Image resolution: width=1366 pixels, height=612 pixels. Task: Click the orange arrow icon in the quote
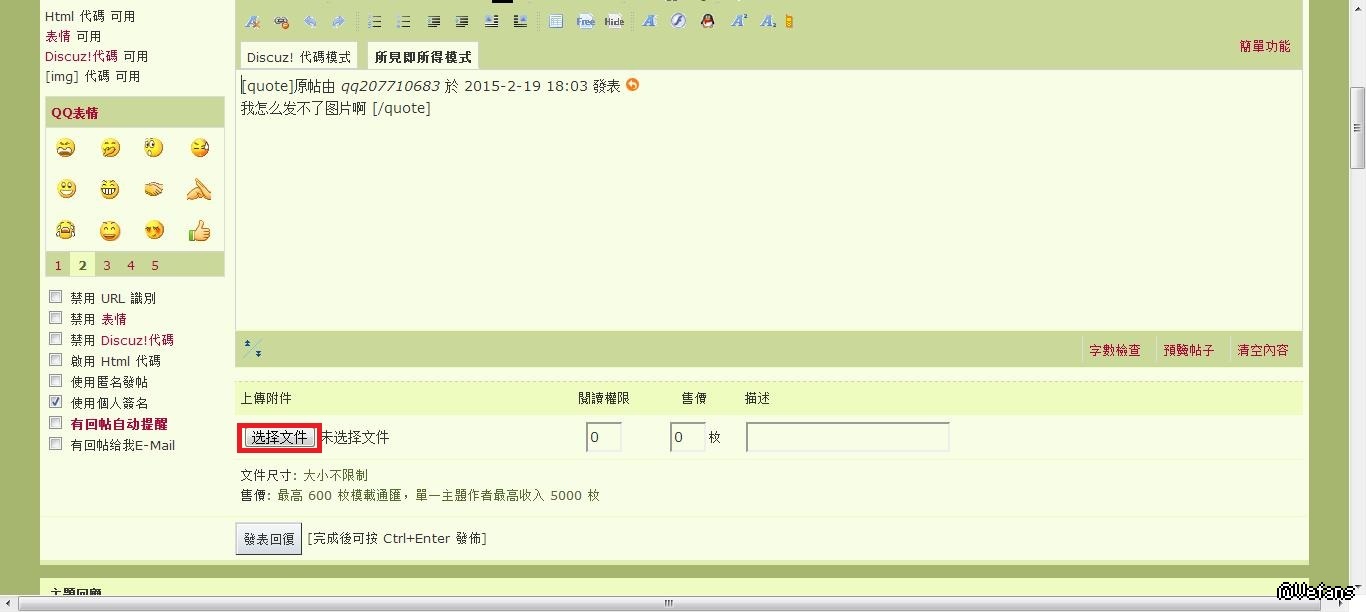point(632,85)
